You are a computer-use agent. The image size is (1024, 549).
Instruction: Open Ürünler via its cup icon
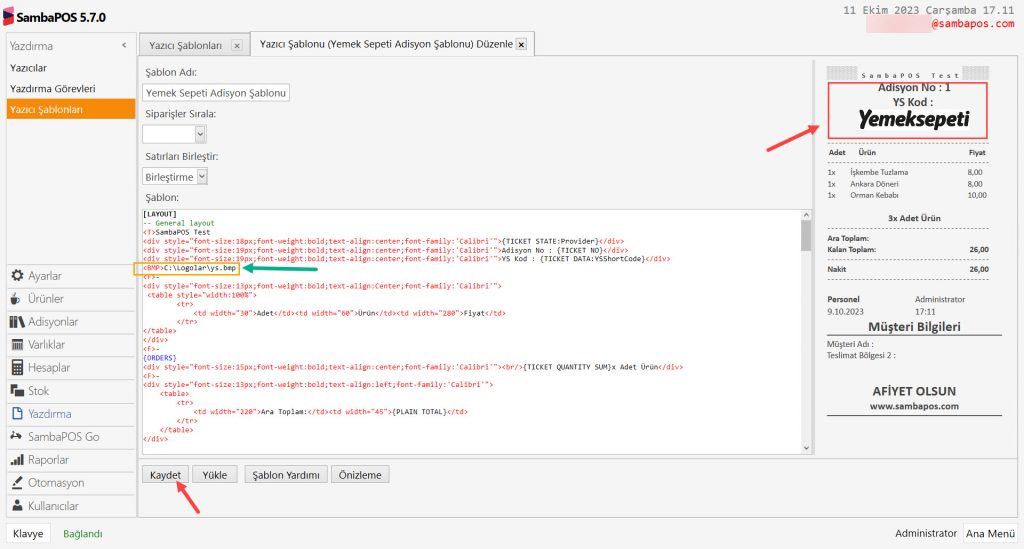pyautogui.click(x=16, y=299)
